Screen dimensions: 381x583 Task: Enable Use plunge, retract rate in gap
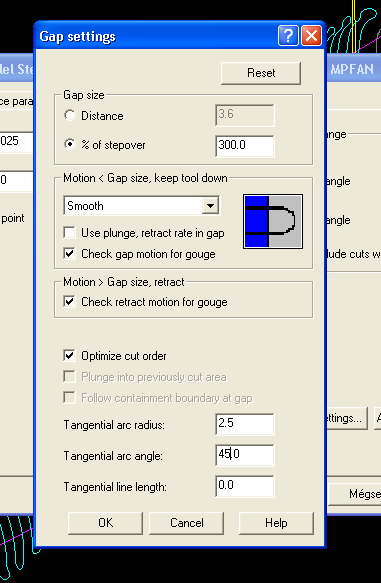coord(70,233)
